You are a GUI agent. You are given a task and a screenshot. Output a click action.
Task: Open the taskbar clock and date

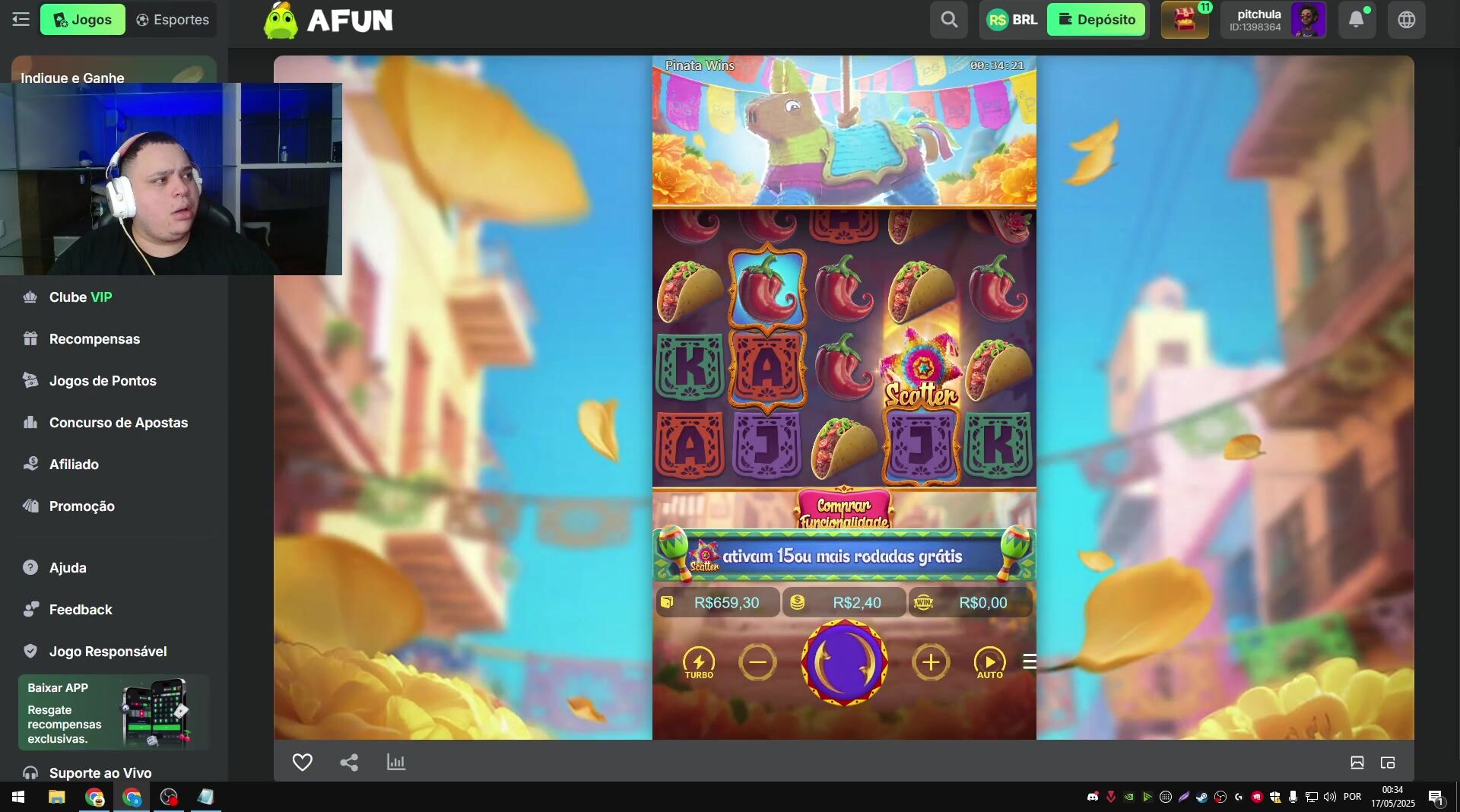[x=1392, y=797]
